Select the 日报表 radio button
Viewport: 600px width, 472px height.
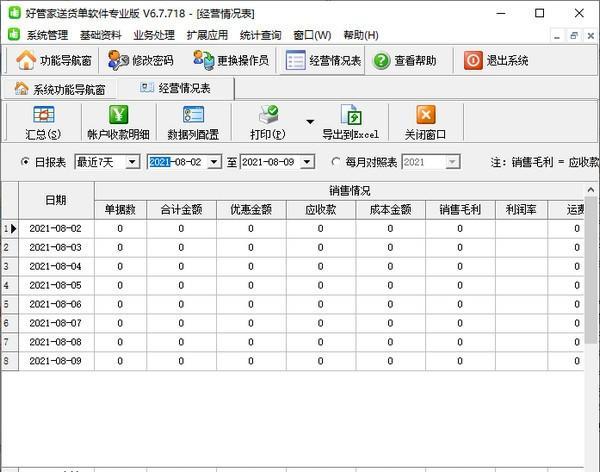[25, 162]
